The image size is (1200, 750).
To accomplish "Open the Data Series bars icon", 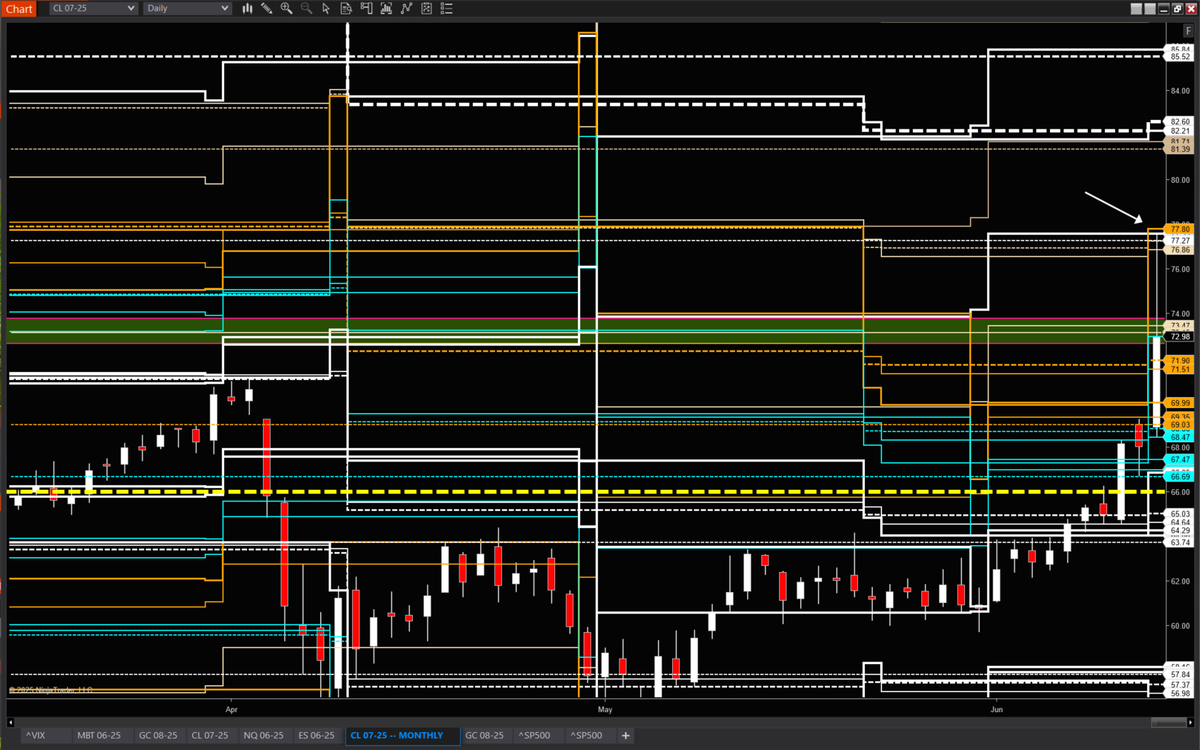I will click(247, 8).
